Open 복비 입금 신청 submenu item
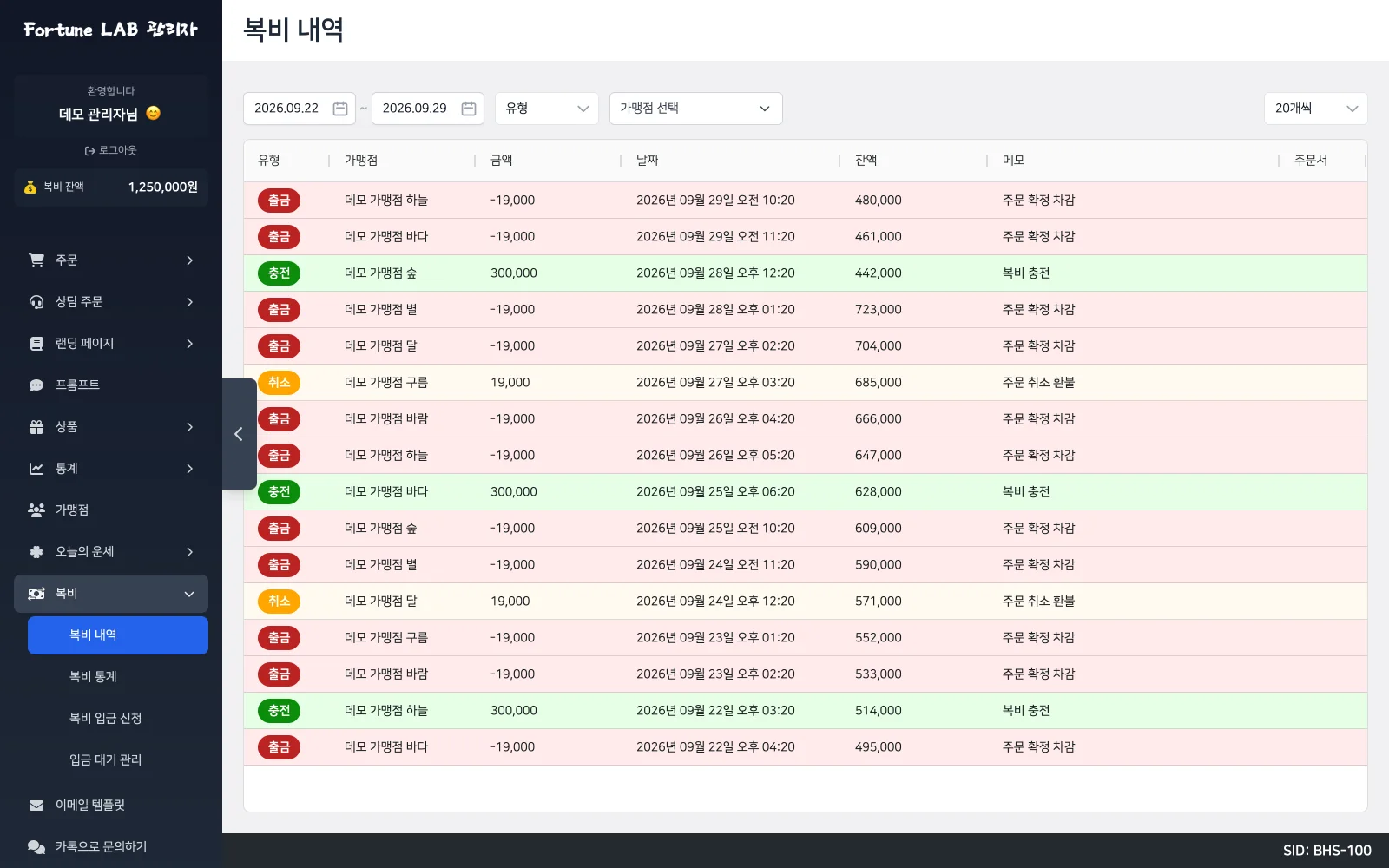Image resolution: width=1389 pixels, height=868 pixels. (x=105, y=718)
